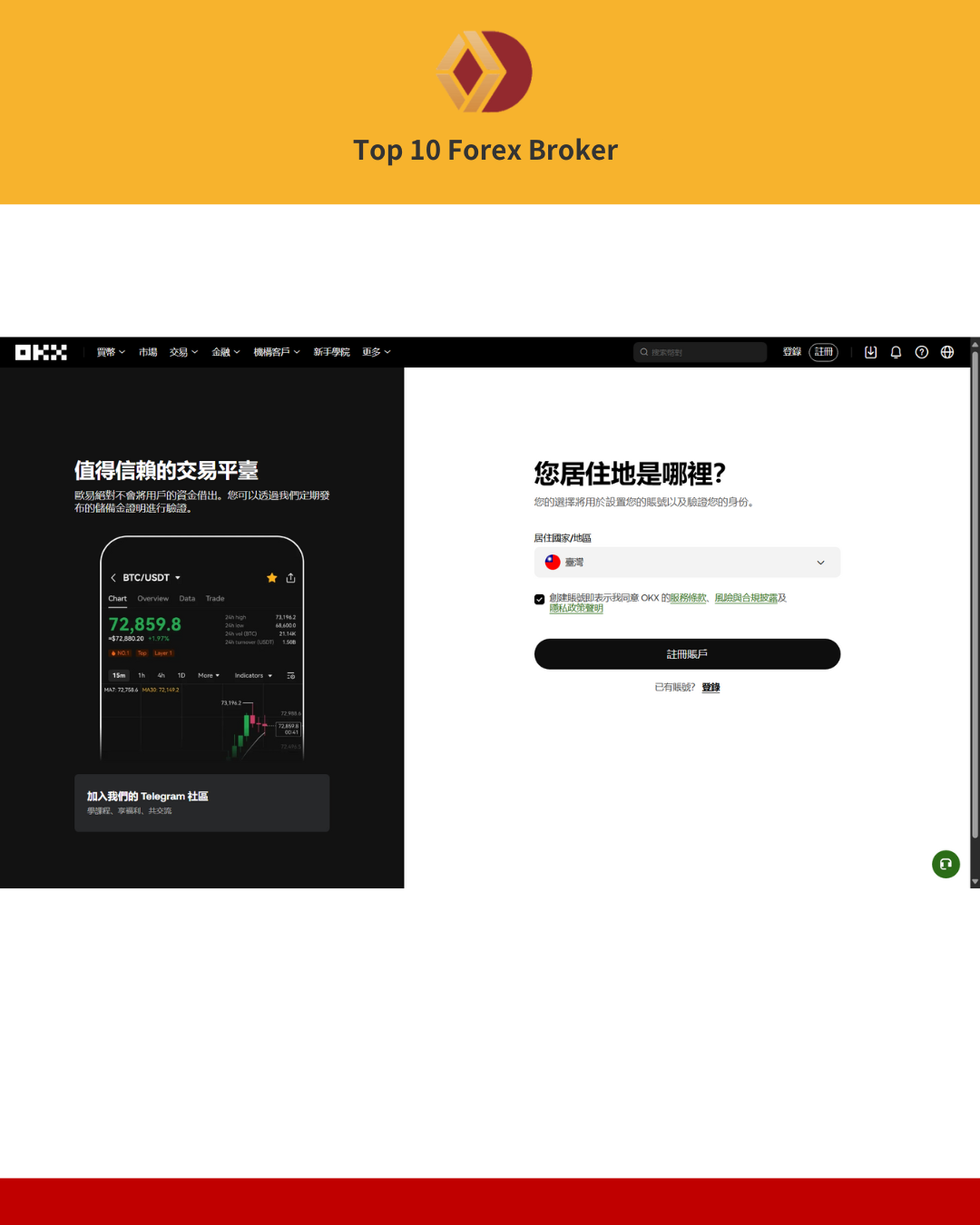Expand the 買幣 menu

[x=111, y=352]
